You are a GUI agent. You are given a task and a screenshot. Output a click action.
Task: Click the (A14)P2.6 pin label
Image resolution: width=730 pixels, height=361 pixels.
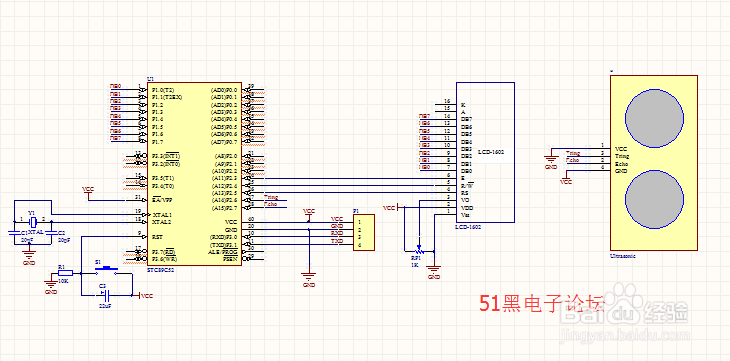click(224, 200)
